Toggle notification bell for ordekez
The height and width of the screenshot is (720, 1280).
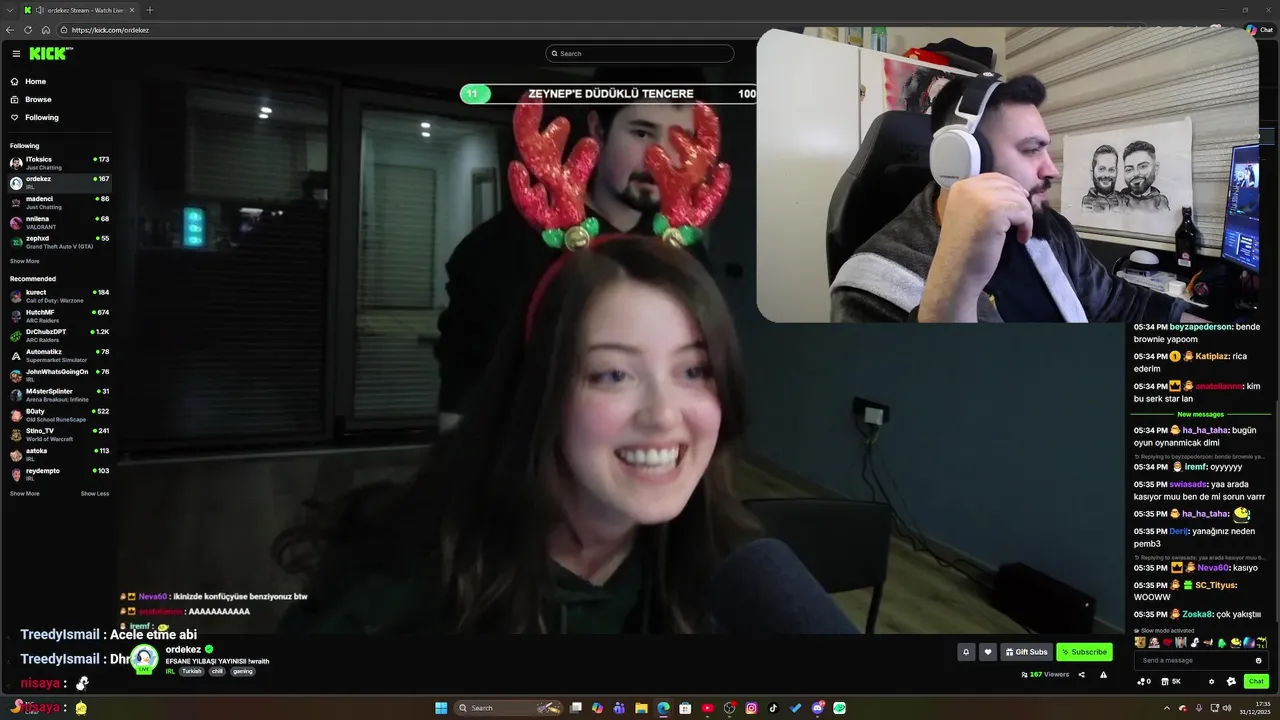(966, 652)
